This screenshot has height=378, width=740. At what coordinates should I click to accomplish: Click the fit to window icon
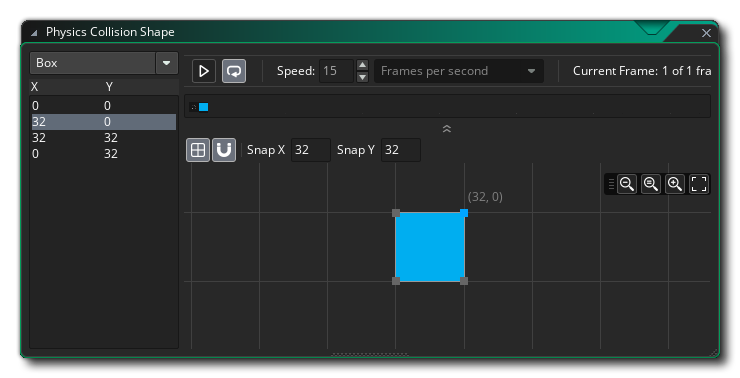699,184
